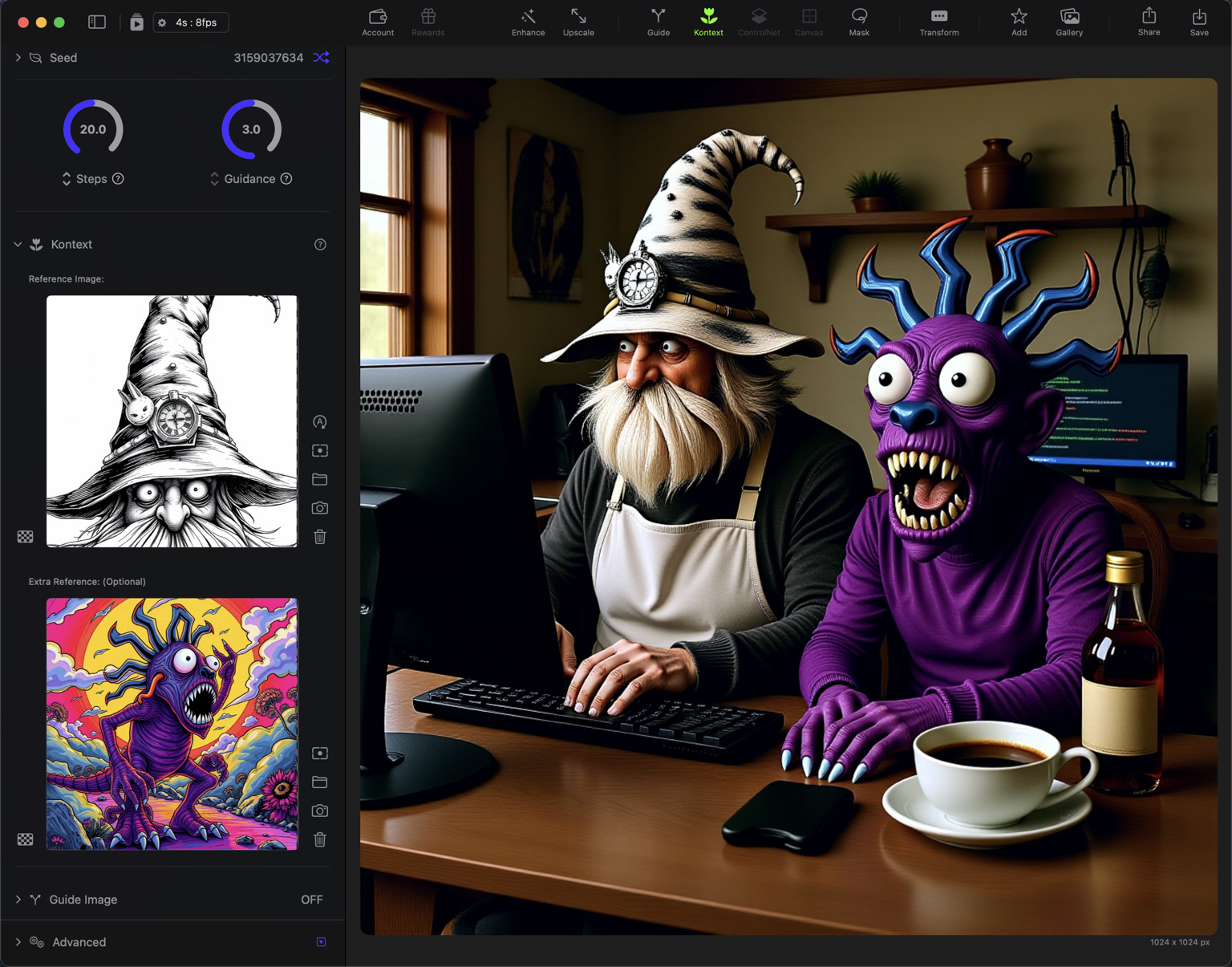This screenshot has height=967, width=1232.
Task: Open folder to load Extra Reference image
Action: coord(320,782)
